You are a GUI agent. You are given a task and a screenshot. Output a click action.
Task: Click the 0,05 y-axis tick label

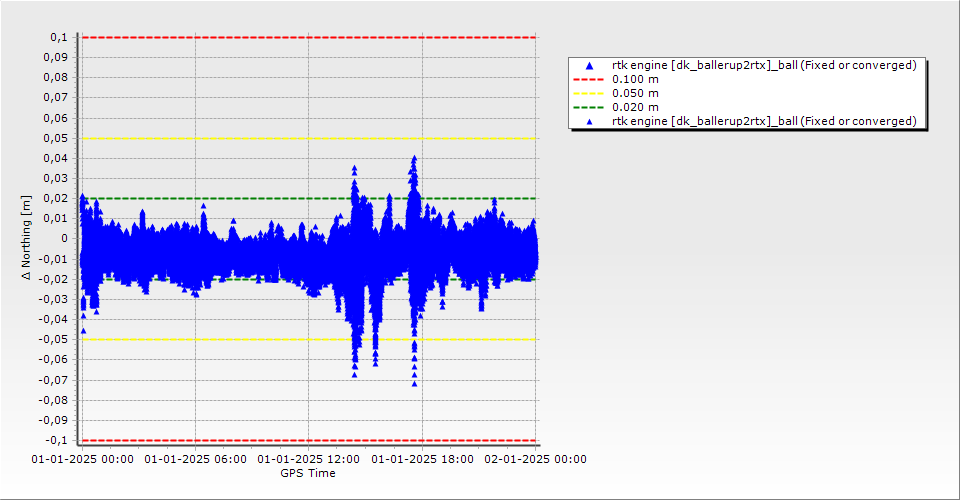[x=56, y=138]
